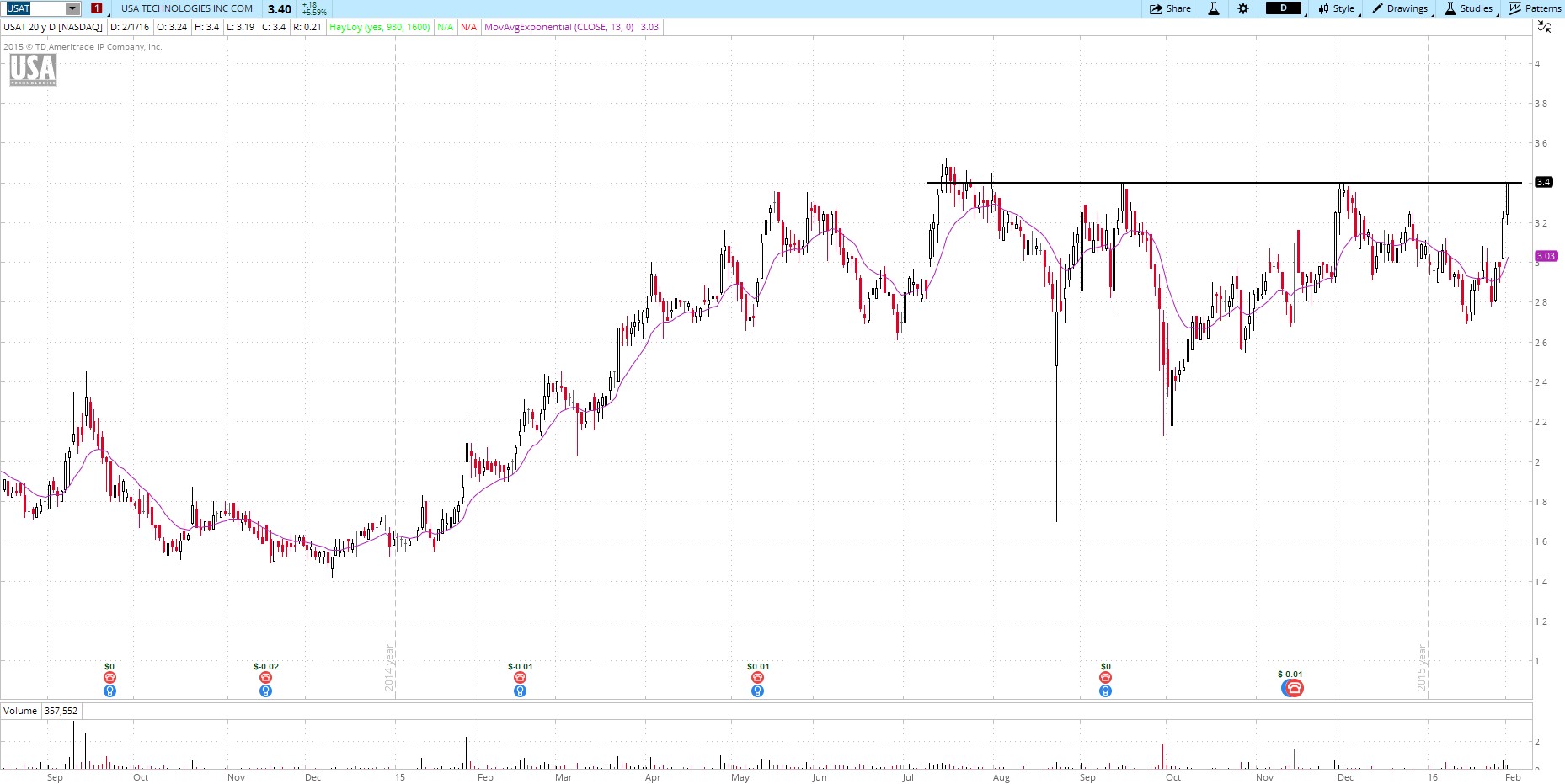Click the purple 3.03 study value in header
This screenshot has width=1565, height=784.
click(x=649, y=27)
